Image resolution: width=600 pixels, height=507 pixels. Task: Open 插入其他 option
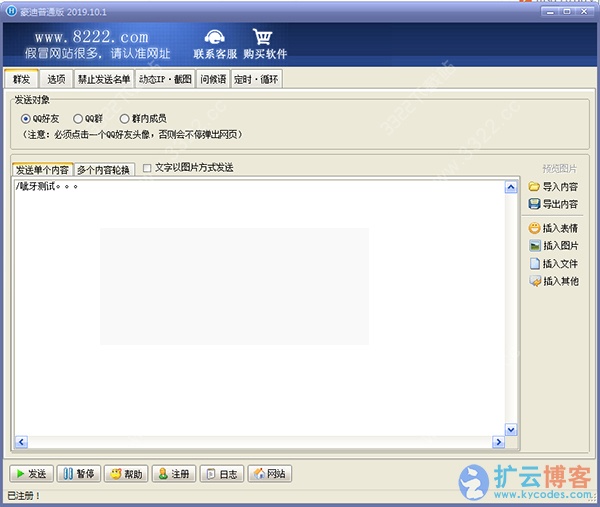(x=553, y=281)
